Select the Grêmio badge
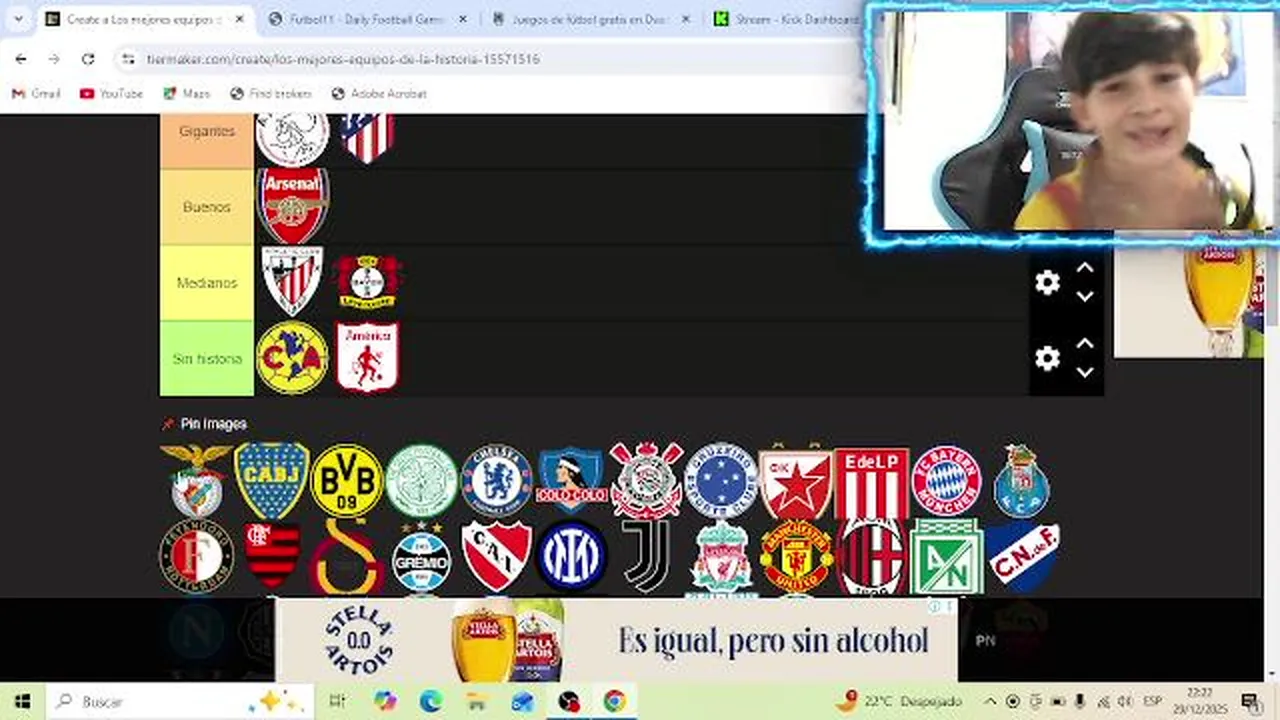 click(x=421, y=558)
